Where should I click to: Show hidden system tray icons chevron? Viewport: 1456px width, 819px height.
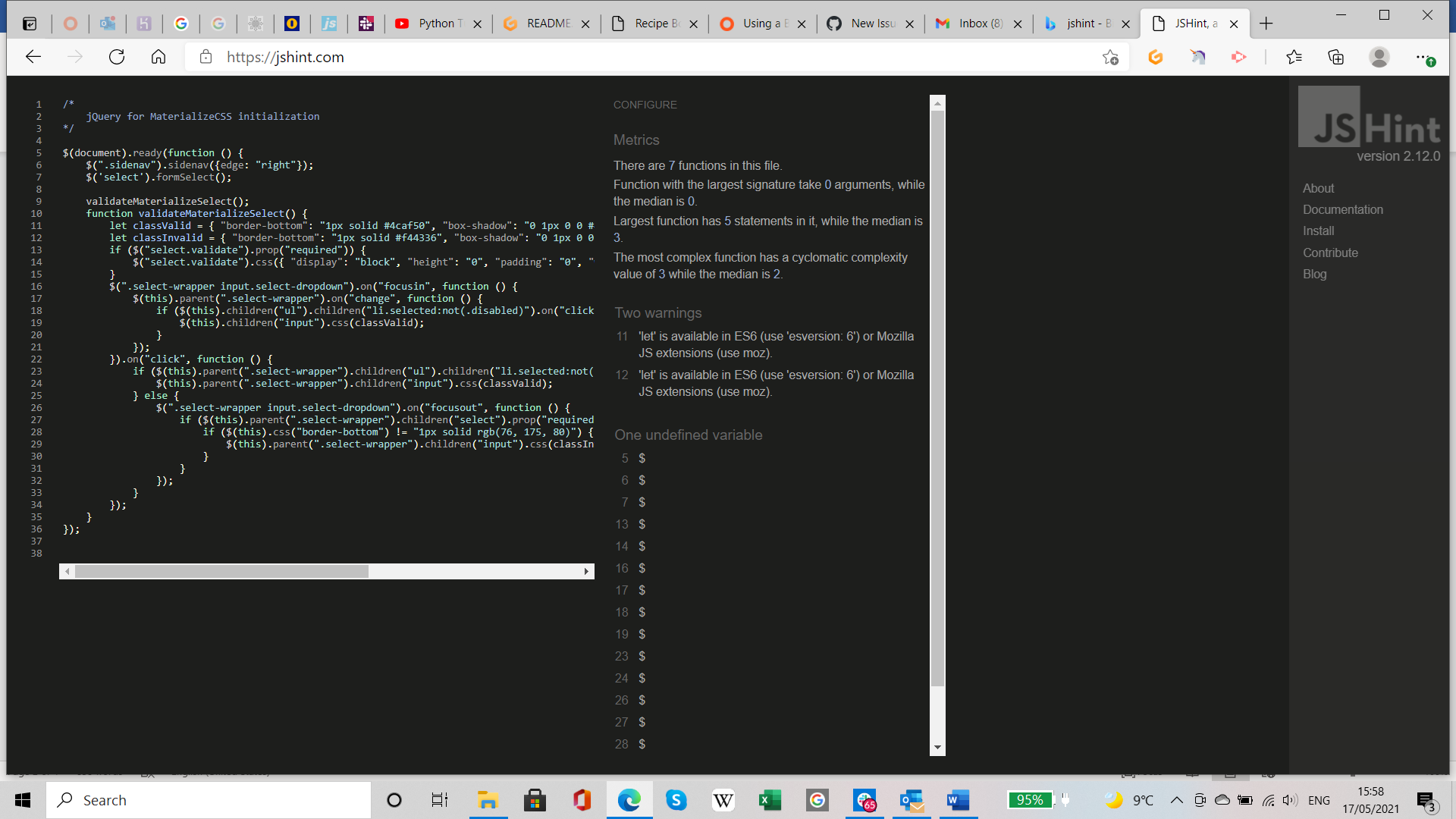(x=1176, y=800)
